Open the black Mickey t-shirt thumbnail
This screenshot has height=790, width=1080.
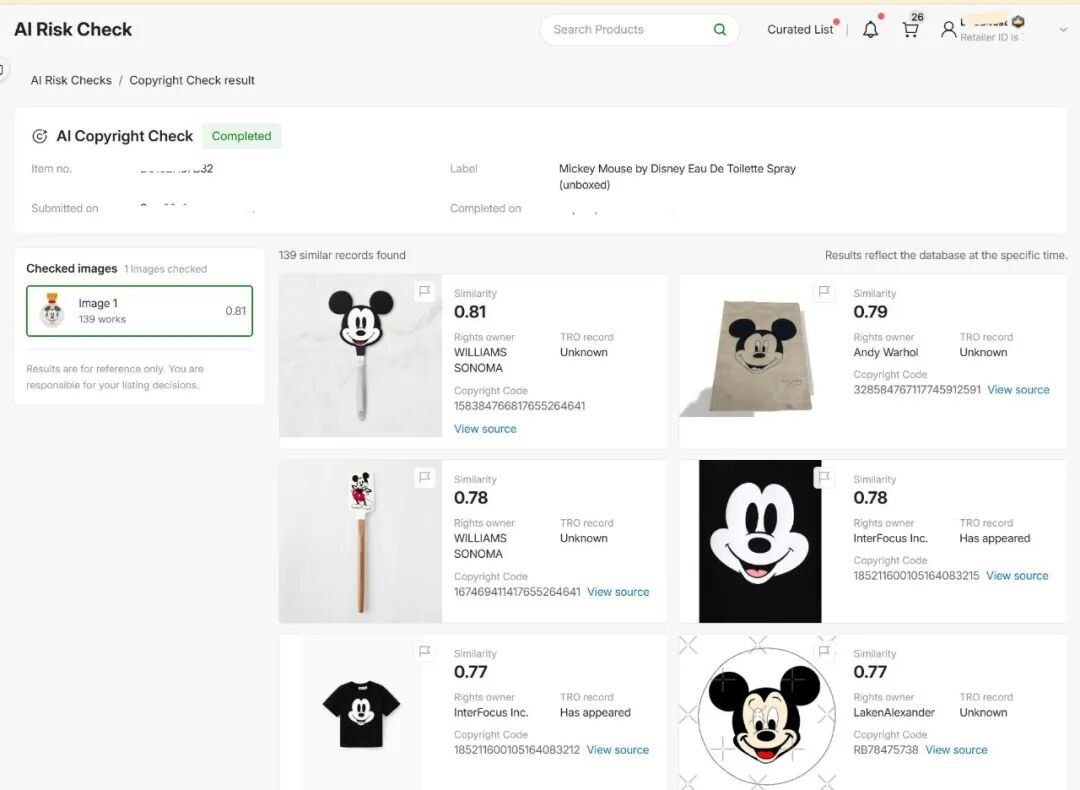click(x=360, y=713)
